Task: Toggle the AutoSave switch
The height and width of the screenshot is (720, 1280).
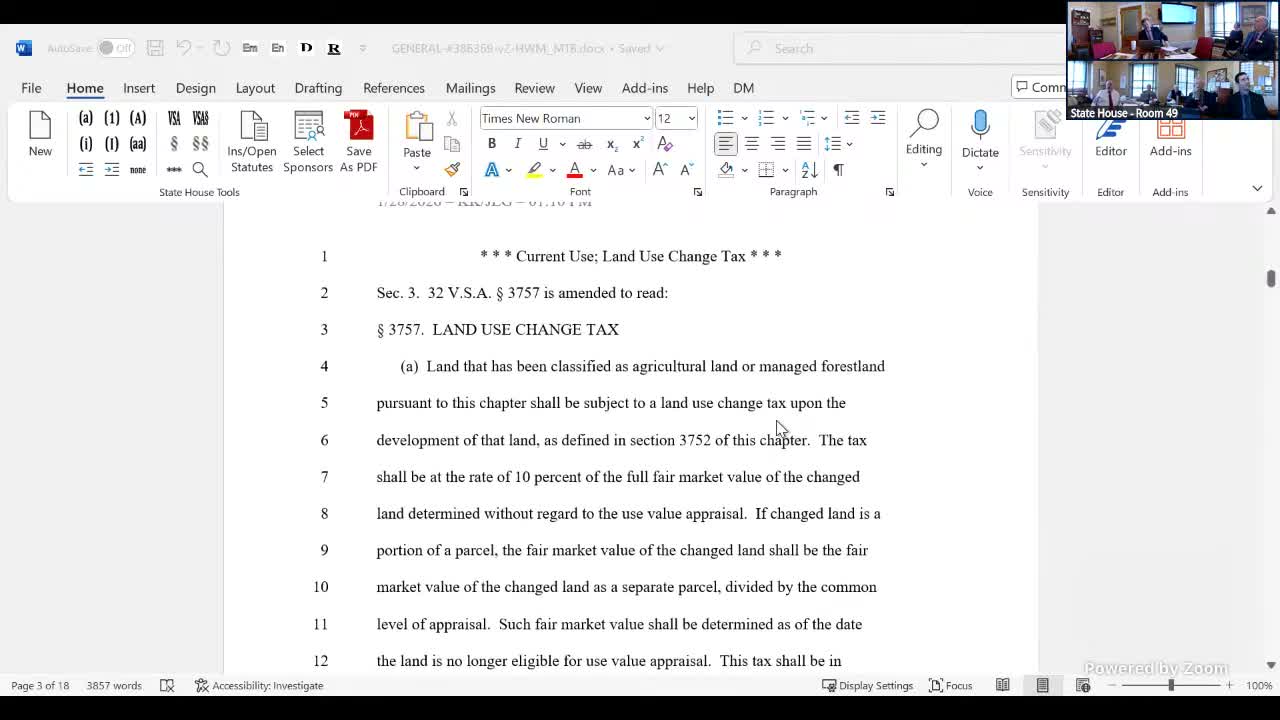Action: [115, 48]
